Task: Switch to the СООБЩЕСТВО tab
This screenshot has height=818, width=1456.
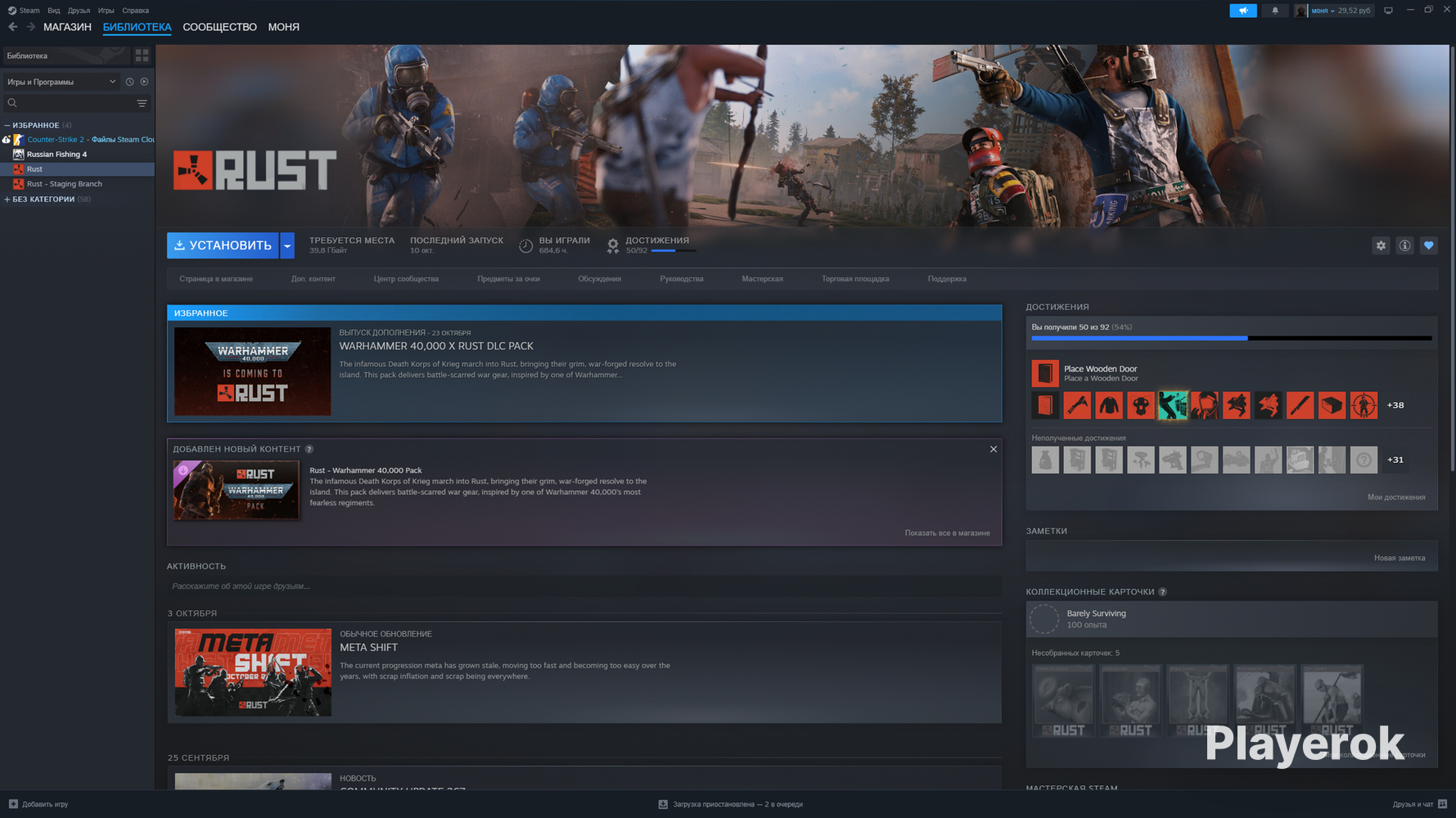Action: (220, 27)
